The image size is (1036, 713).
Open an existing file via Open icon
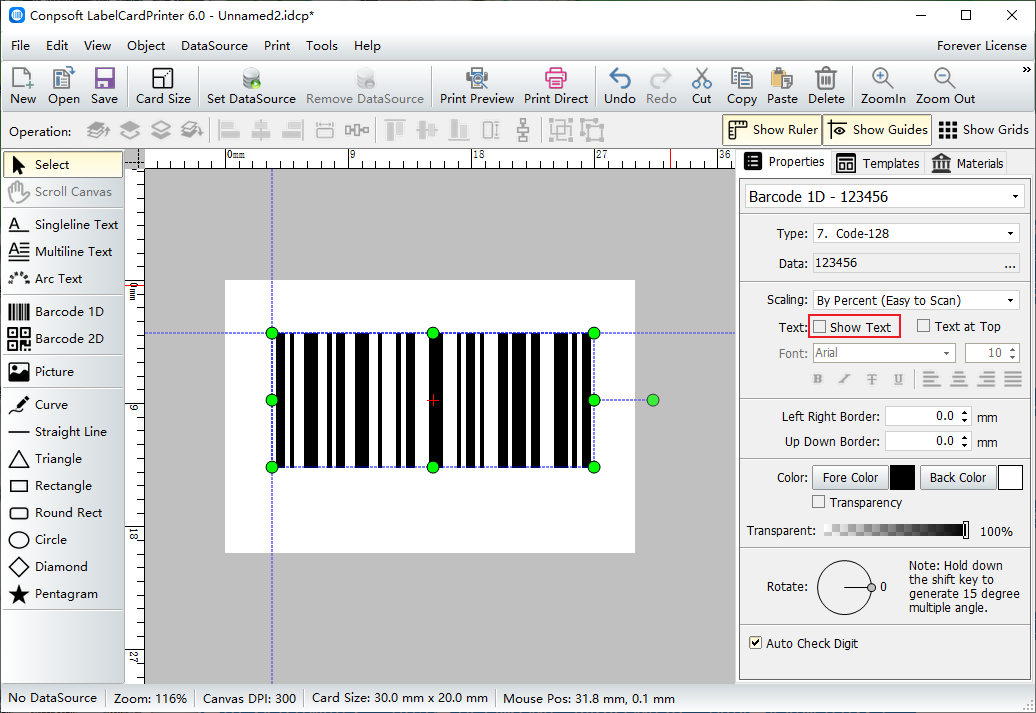pyautogui.click(x=63, y=86)
